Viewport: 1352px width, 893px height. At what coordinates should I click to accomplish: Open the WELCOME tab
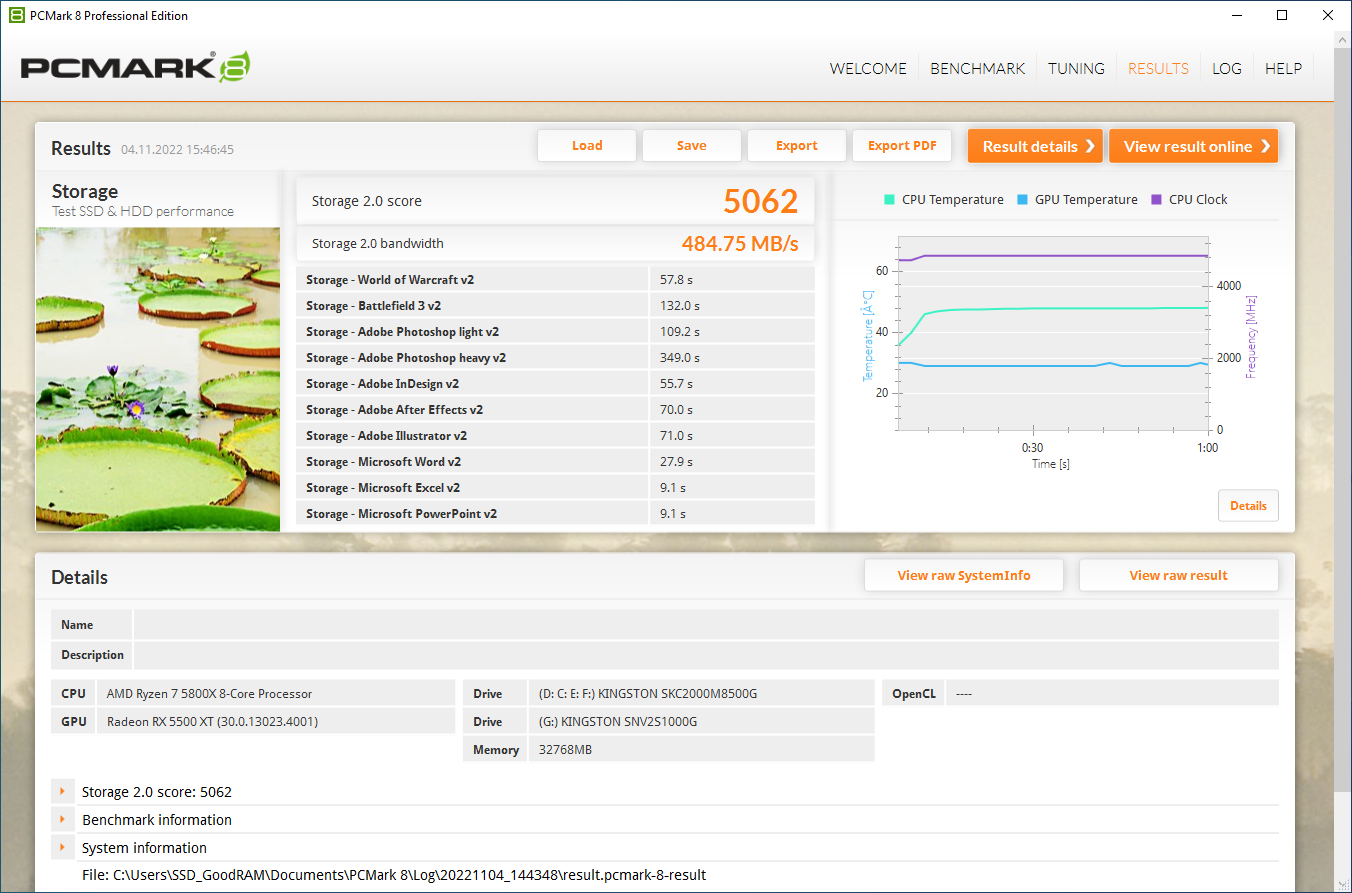click(868, 69)
